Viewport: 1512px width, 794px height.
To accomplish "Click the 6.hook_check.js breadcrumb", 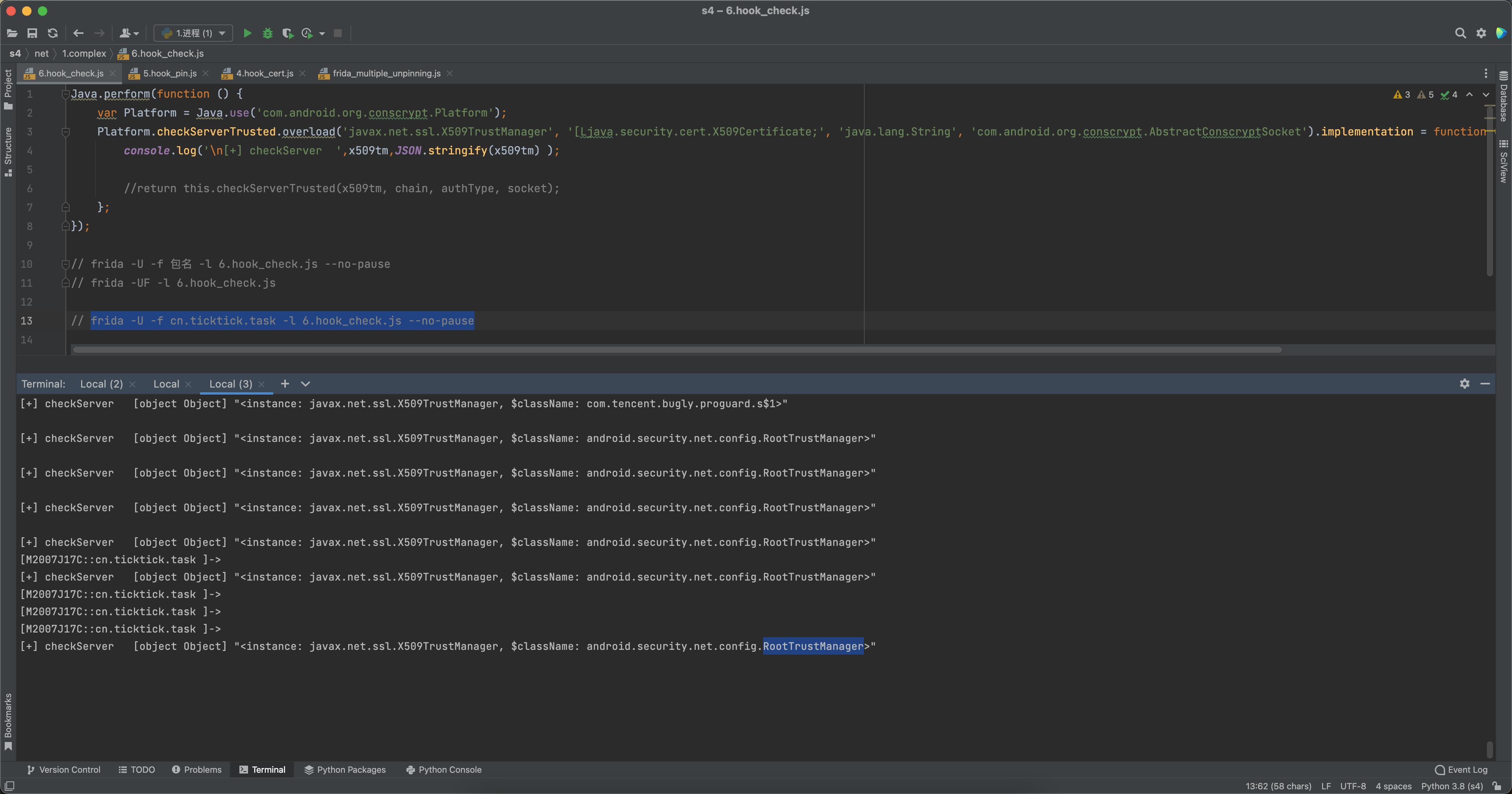I will [161, 54].
